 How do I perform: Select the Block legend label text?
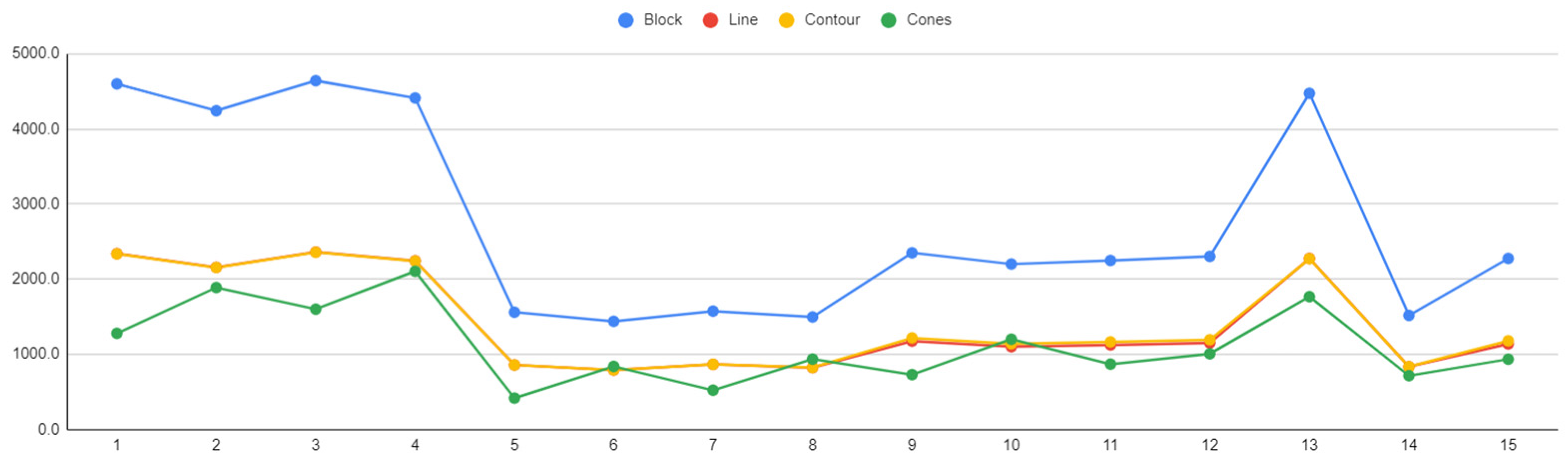coord(663,20)
